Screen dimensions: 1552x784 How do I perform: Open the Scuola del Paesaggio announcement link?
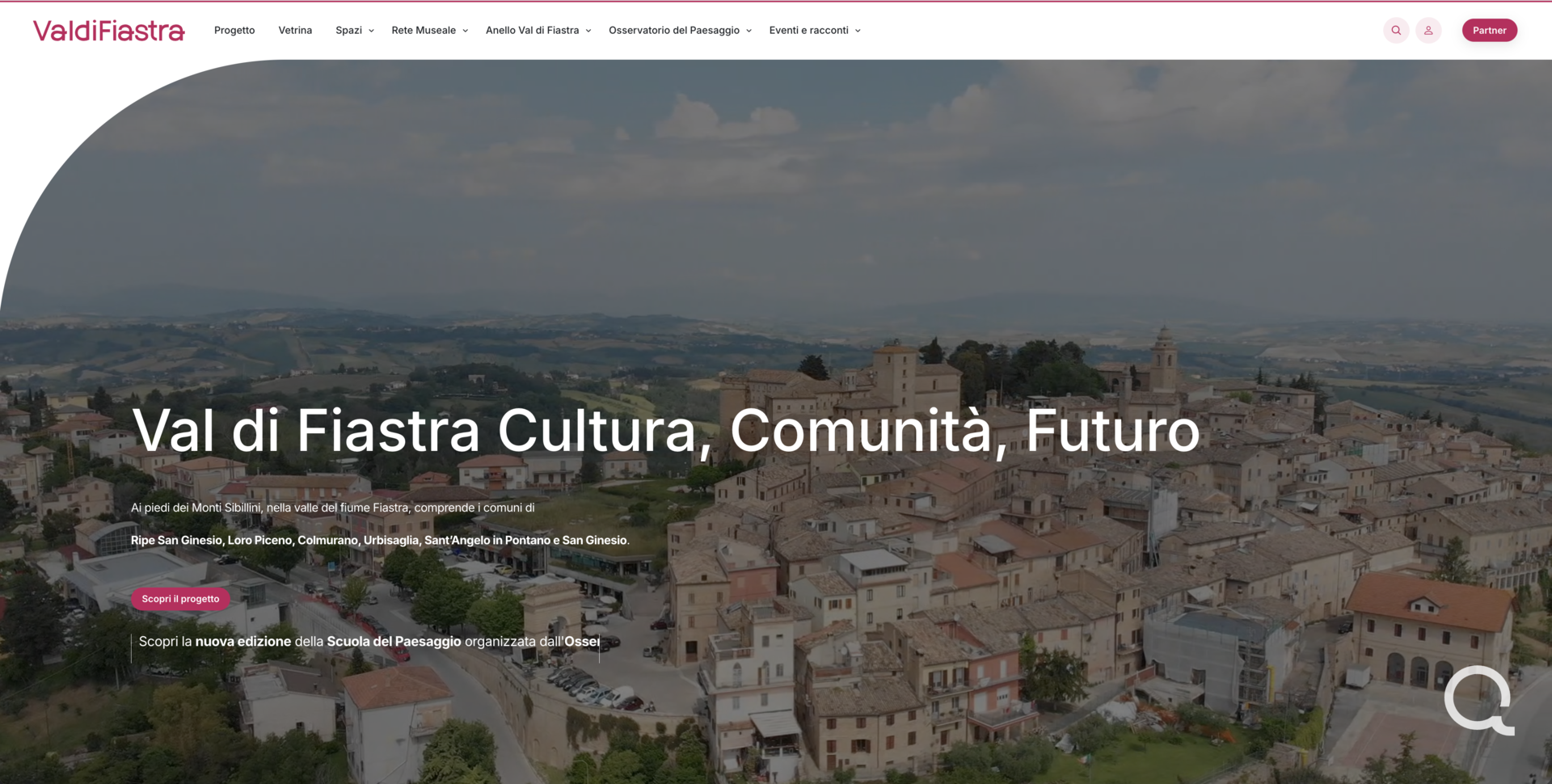tap(369, 642)
